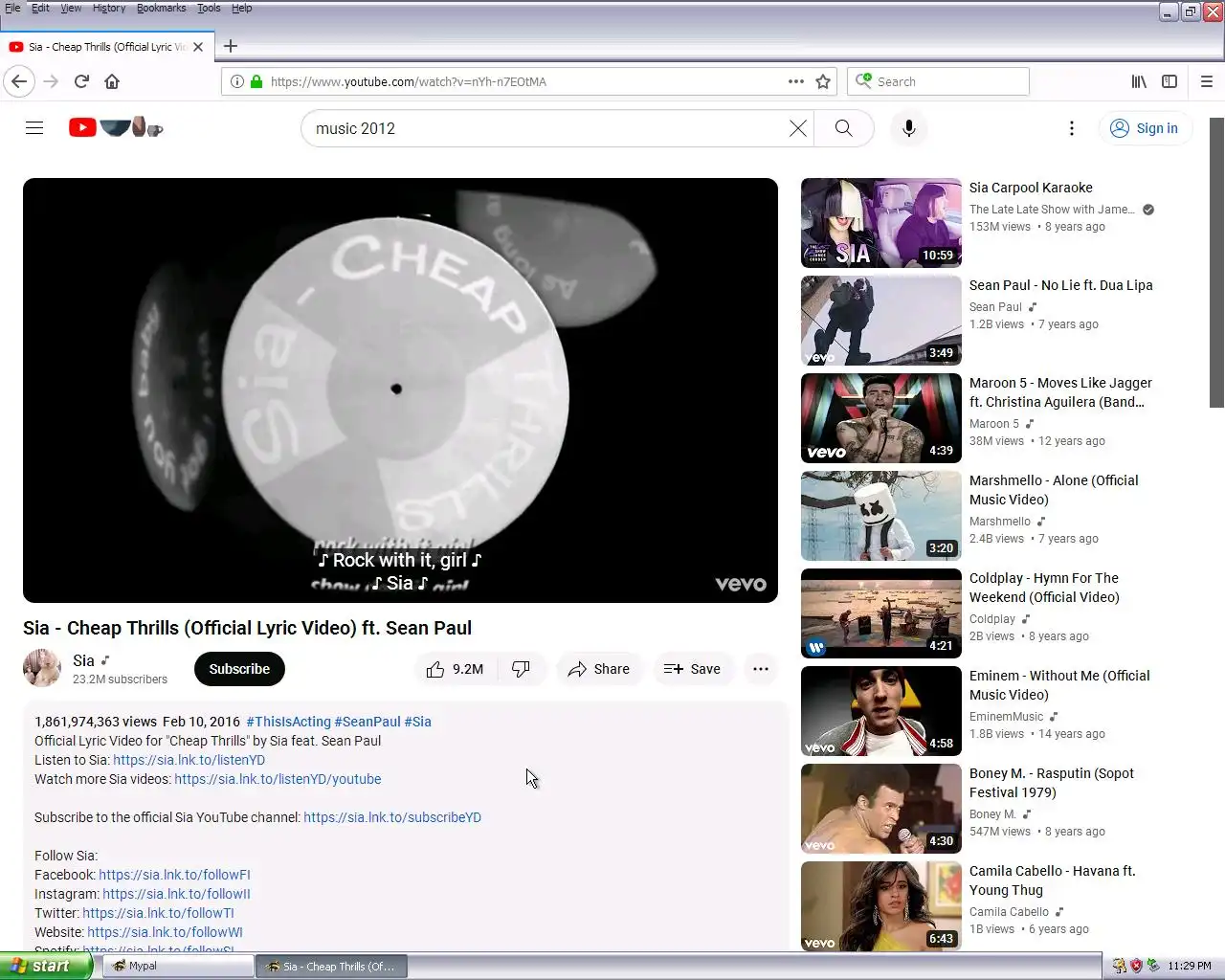Open a new tab with the plus button
Screen dimensions: 1225x980
[231, 46]
